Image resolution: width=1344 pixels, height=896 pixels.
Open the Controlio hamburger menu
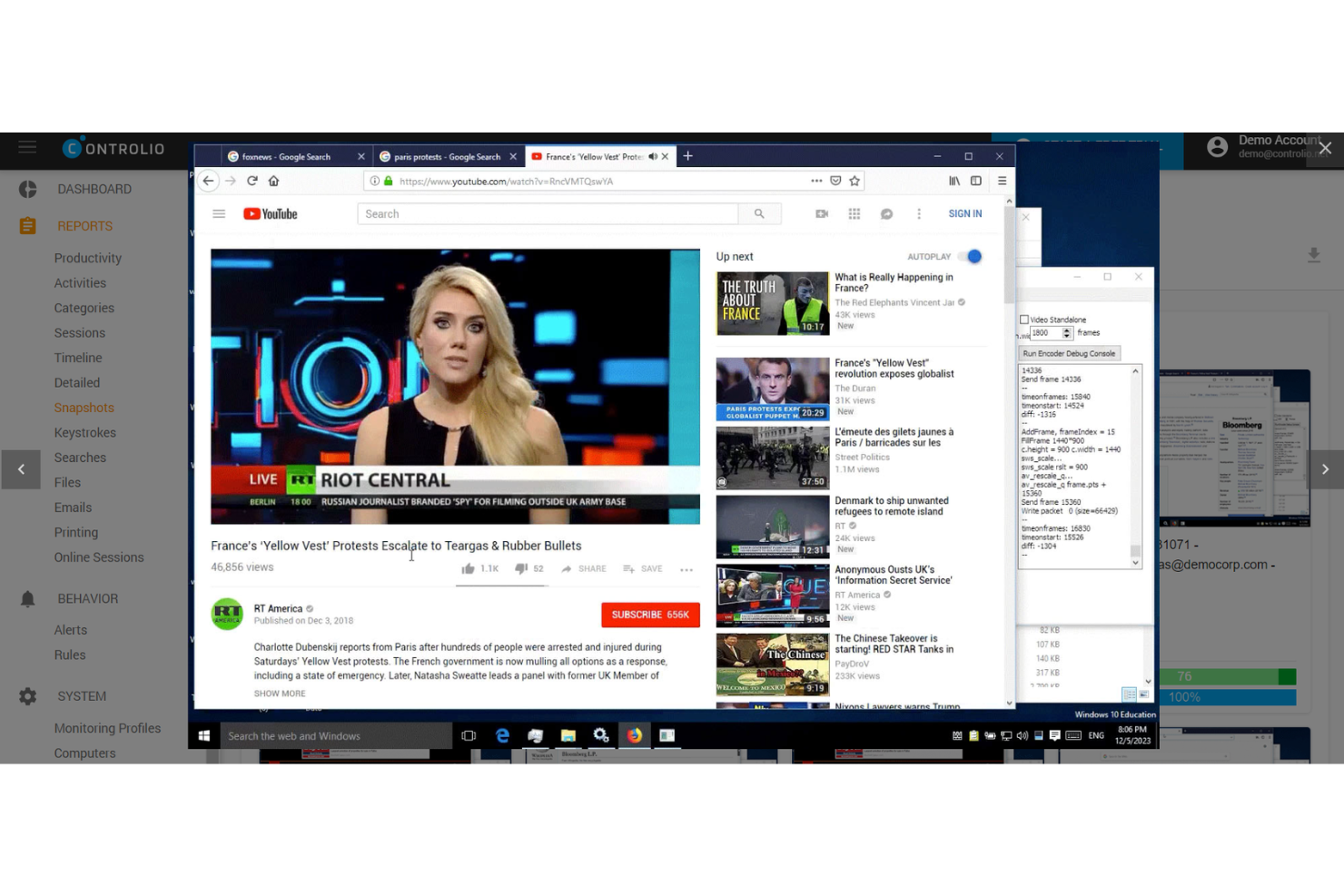(27, 147)
